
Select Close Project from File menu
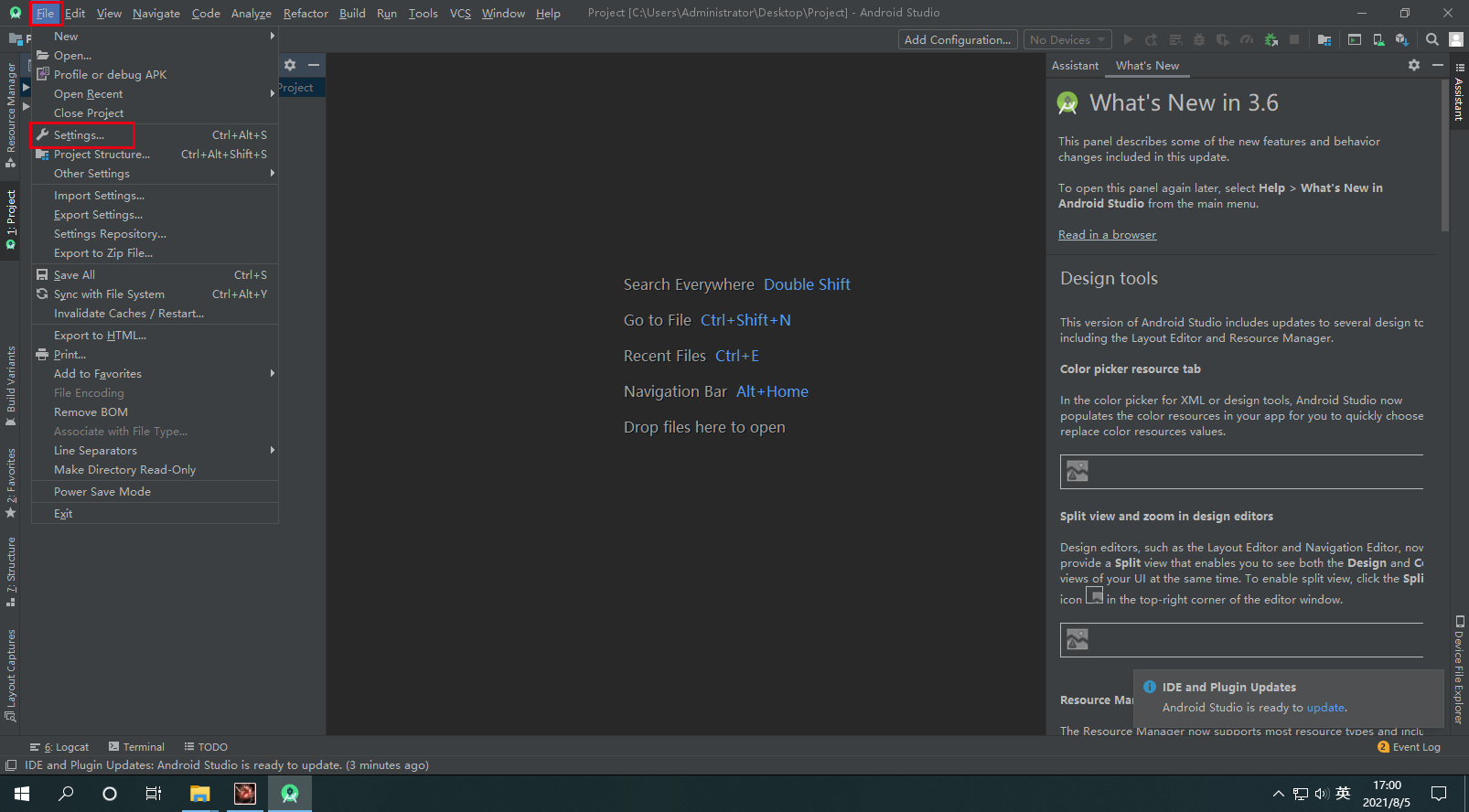click(155, 112)
